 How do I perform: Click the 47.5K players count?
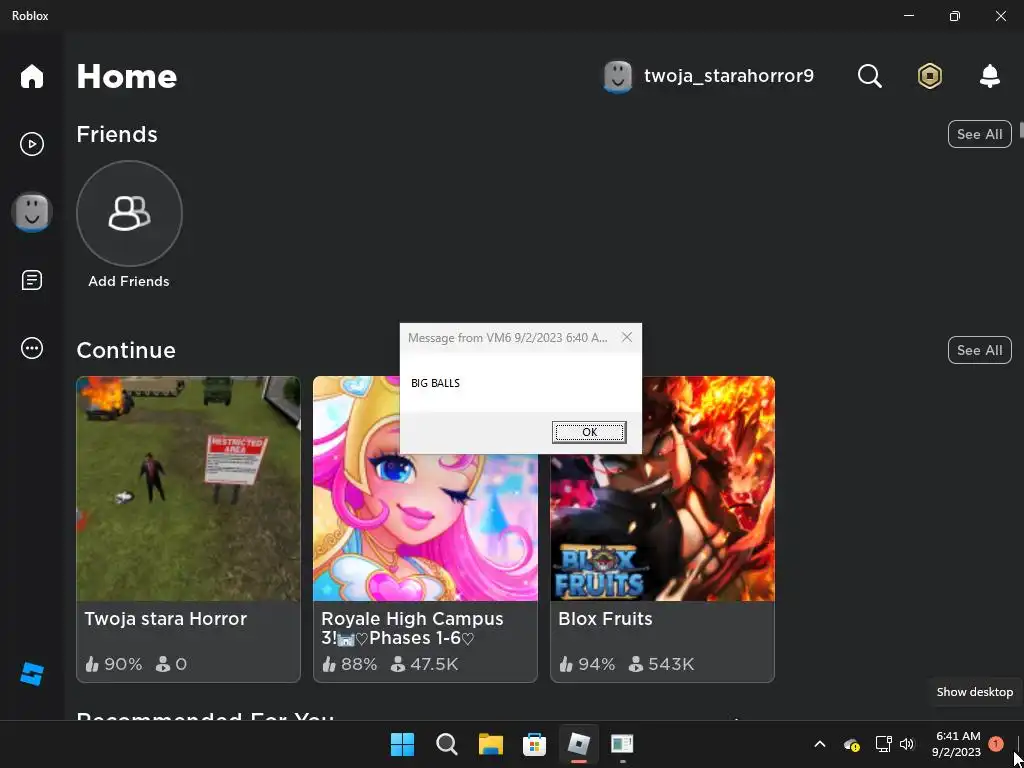(424, 664)
